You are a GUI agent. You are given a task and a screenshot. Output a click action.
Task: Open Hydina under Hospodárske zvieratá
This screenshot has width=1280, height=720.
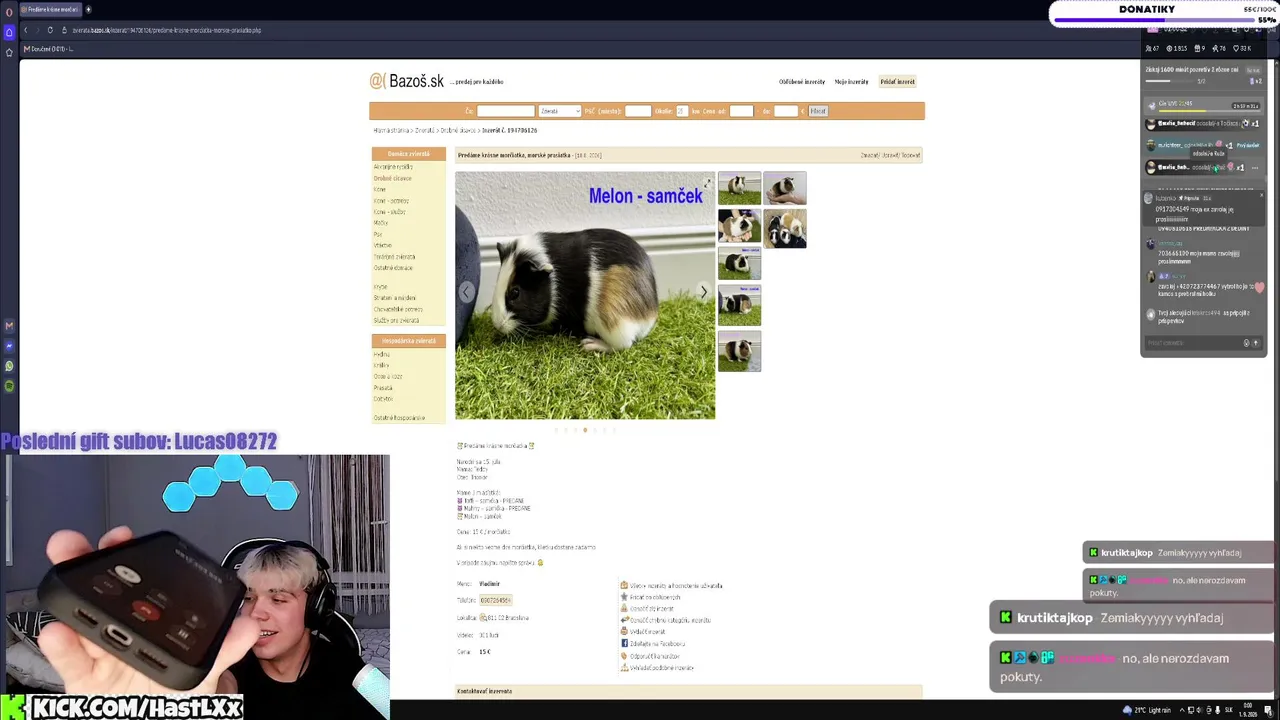[381, 355]
